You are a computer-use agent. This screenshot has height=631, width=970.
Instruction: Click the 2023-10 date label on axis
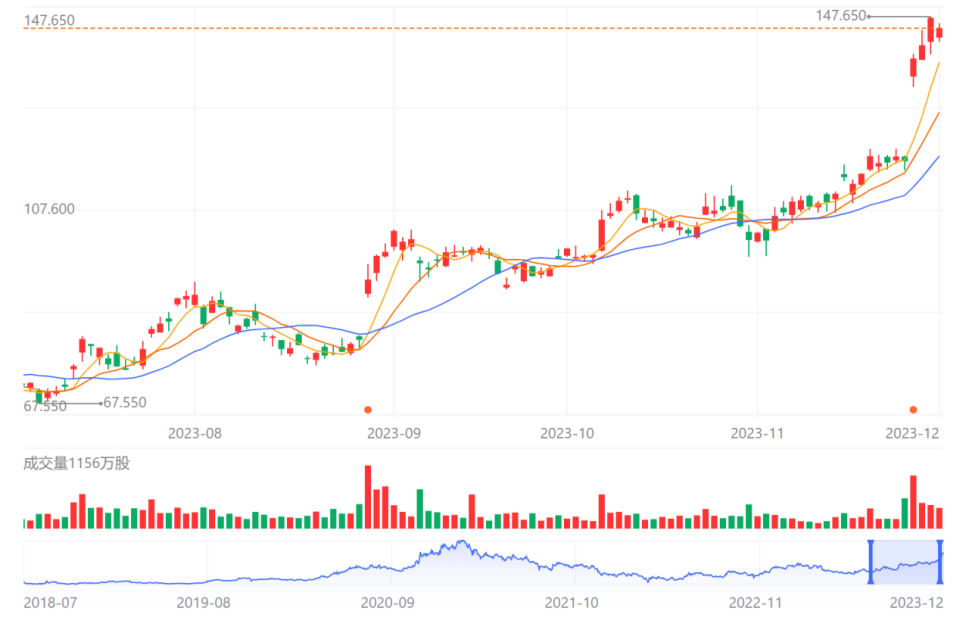(x=567, y=433)
